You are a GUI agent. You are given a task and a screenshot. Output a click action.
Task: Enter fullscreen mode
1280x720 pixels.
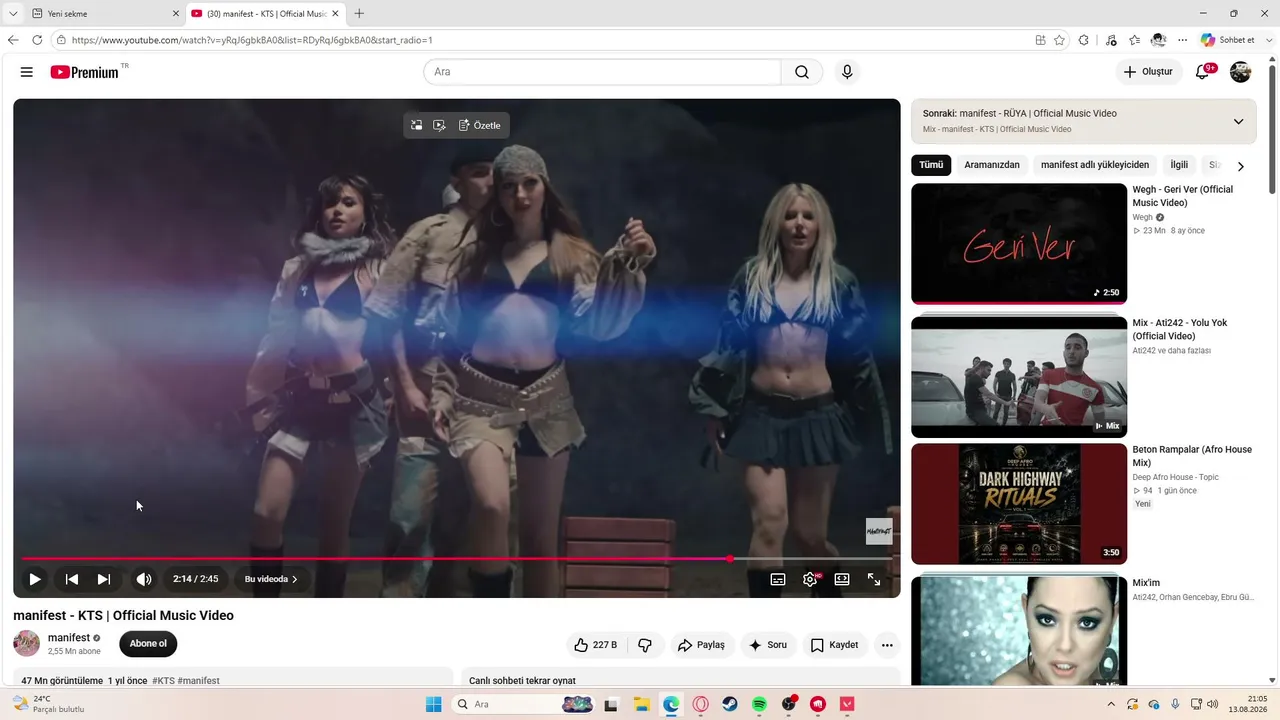coord(874,579)
